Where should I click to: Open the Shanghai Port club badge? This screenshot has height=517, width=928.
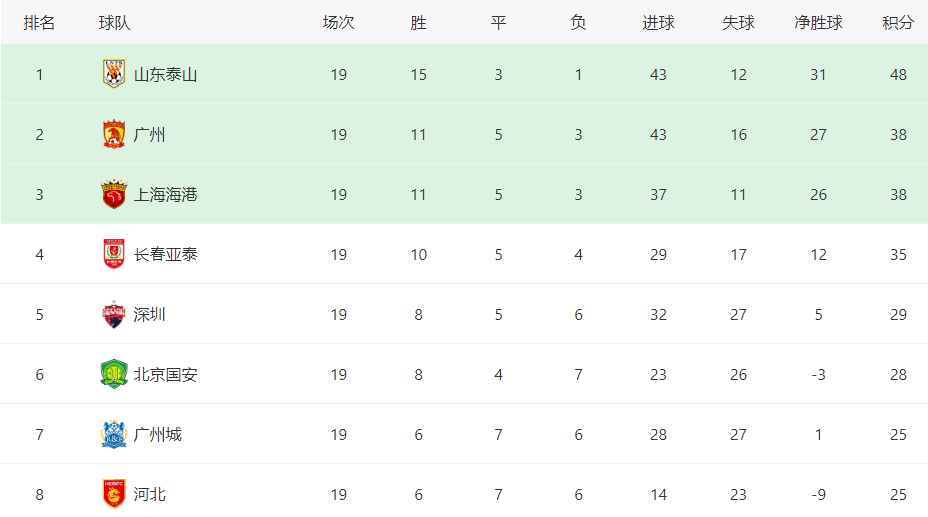(x=114, y=194)
